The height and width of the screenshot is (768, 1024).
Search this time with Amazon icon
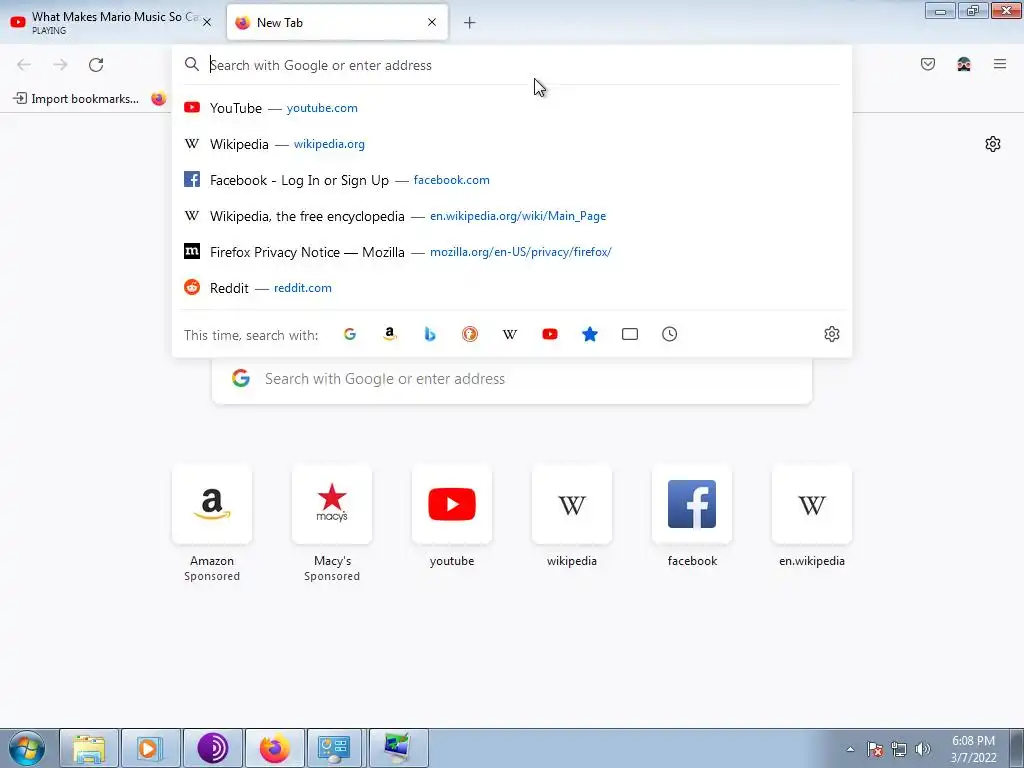tap(390, 334)
